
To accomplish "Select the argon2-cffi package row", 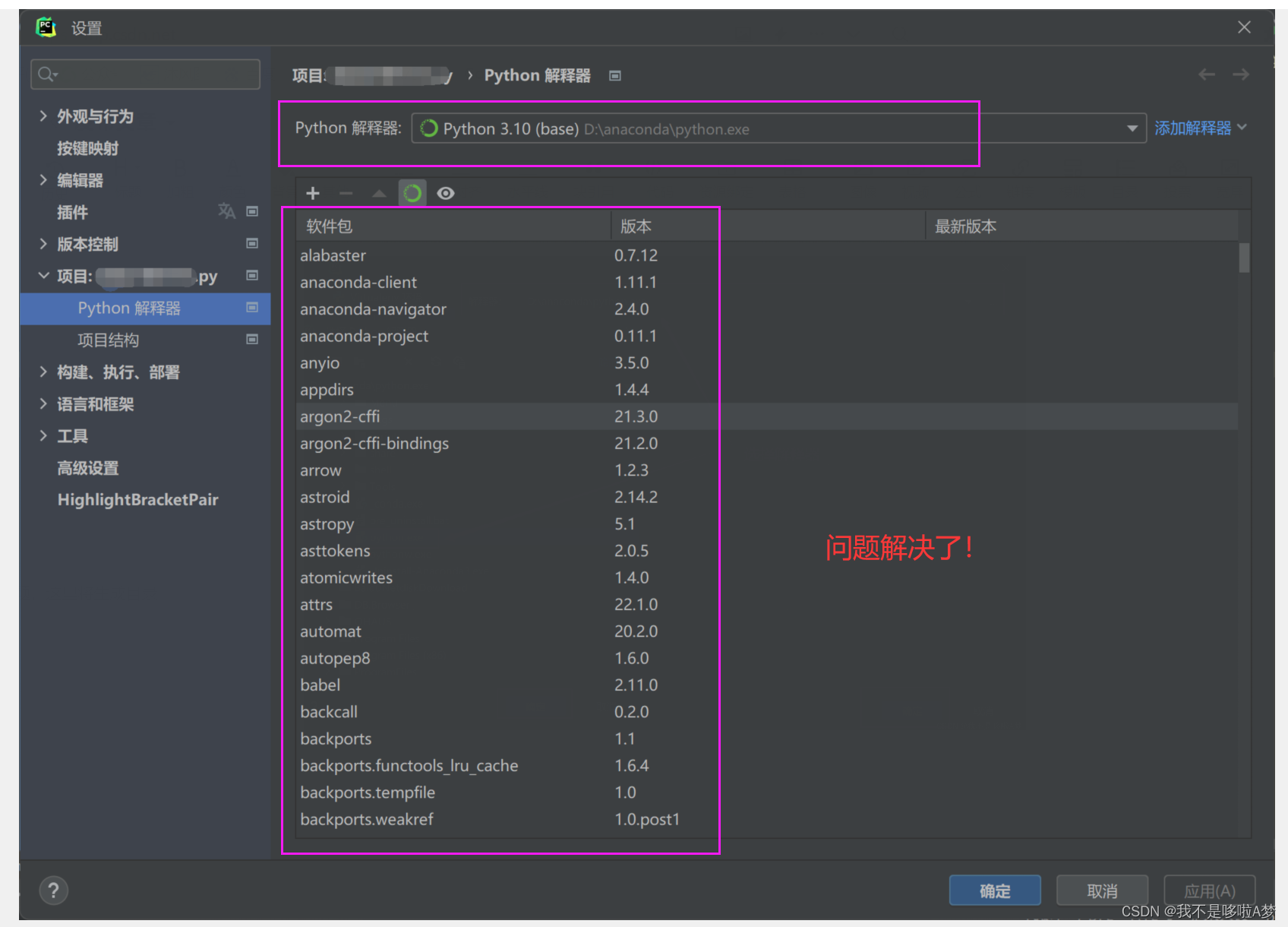I will [x=767, y=416].
